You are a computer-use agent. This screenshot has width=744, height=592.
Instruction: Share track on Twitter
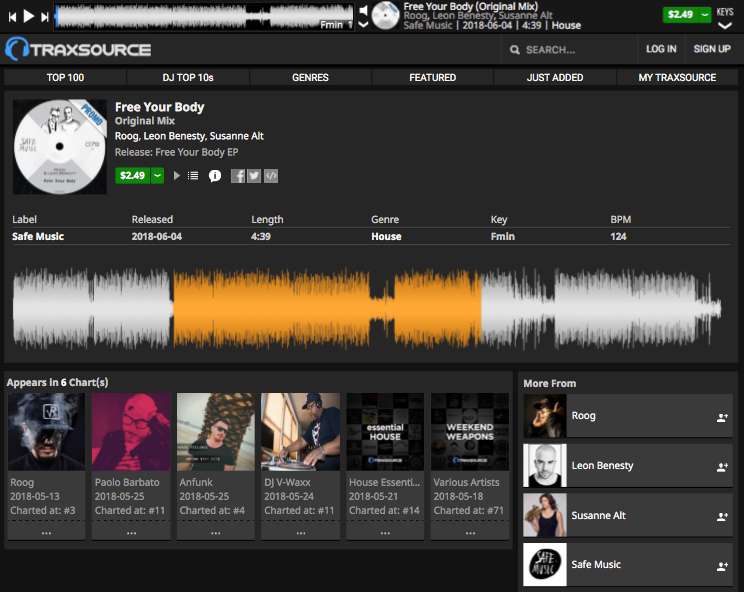pyautogui.click(x=254, y=176)
